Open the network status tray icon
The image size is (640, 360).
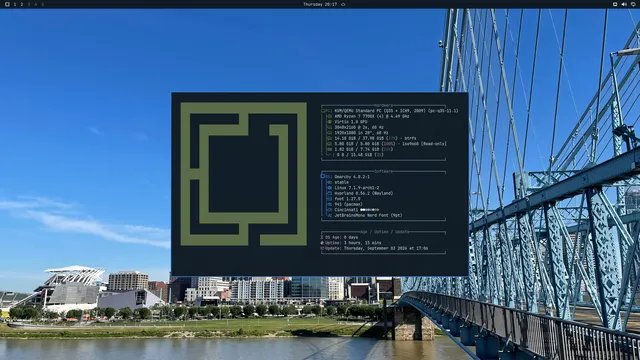pyautogui.click(x=615, y=4)
